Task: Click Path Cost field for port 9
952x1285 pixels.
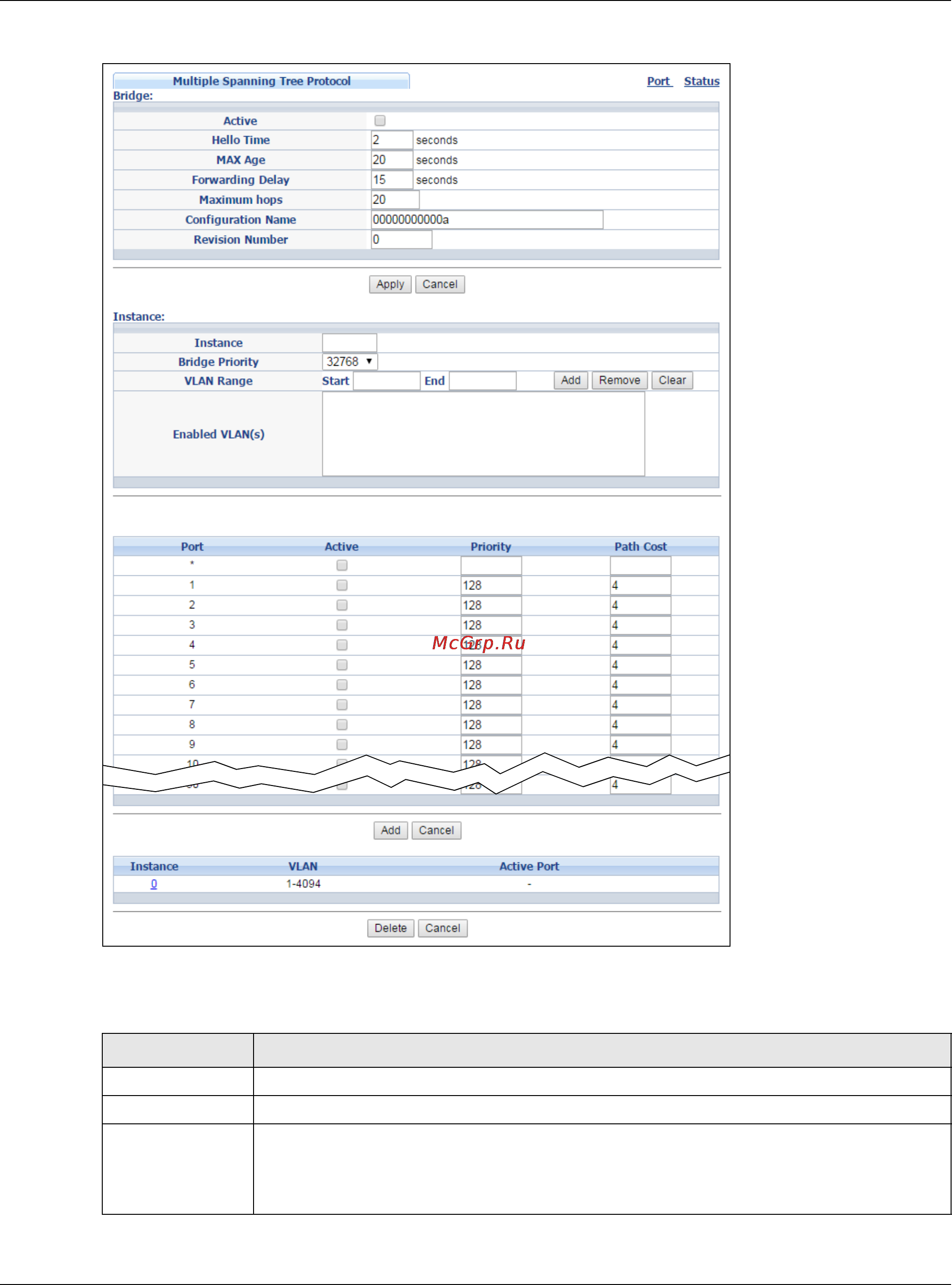Action: pyautogui.click(x=640, y=745)
